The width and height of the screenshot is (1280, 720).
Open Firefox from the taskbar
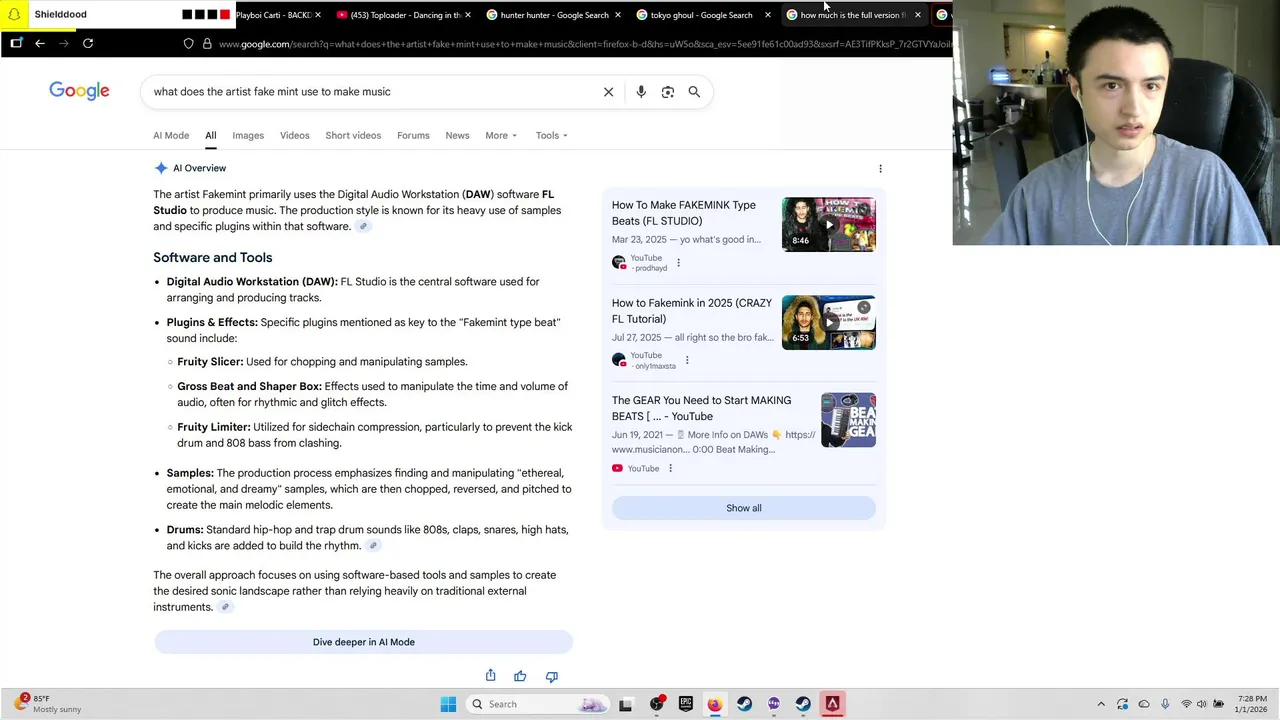(714, 704)
